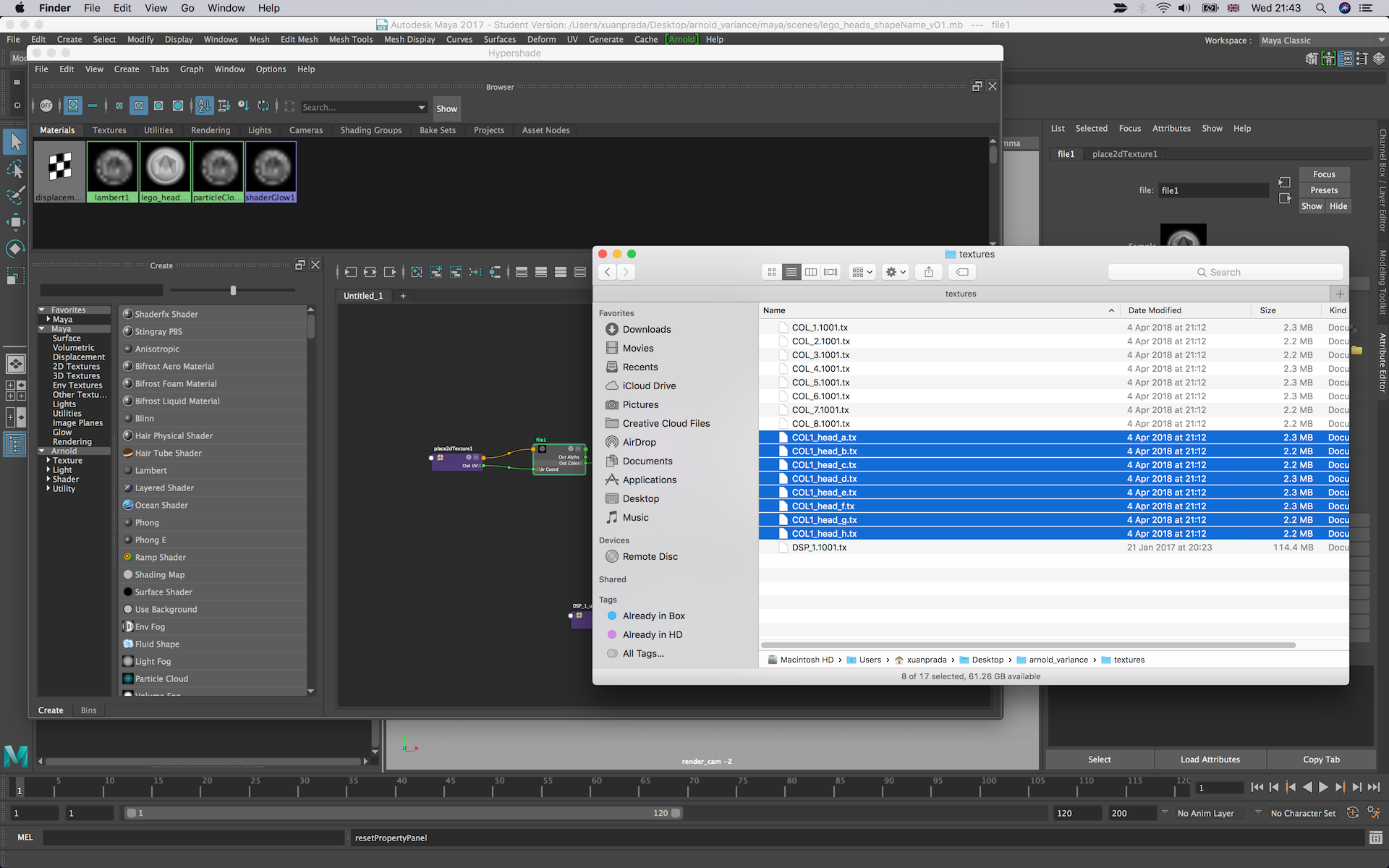
Task: Click Desktop in Finder path bar
Action: click(981, 660)
